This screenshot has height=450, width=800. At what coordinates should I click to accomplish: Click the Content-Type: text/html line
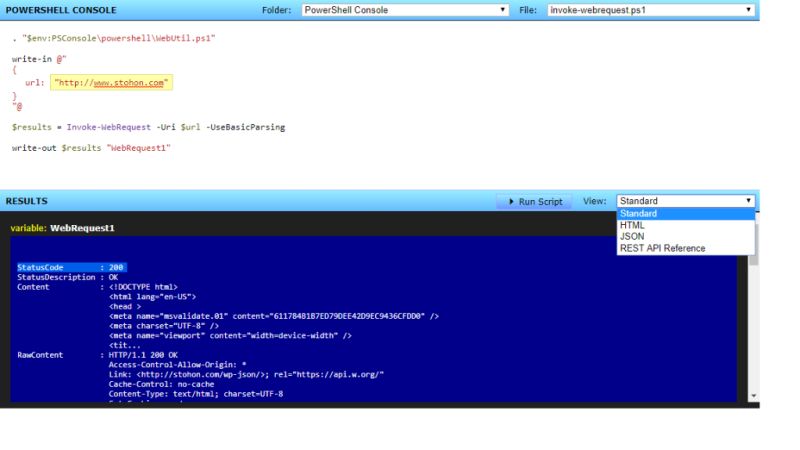click(x=196, y=394)
